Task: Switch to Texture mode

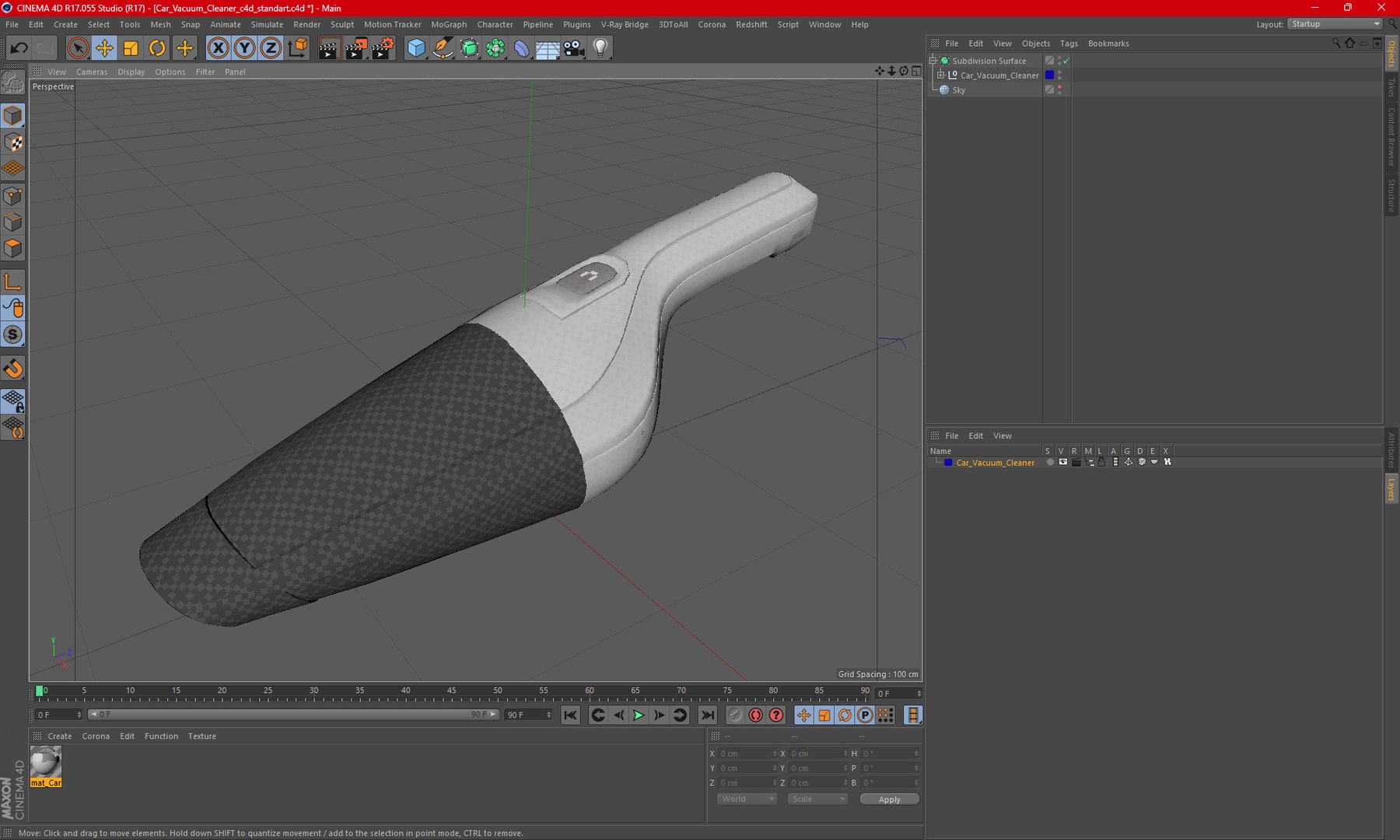Action: pos(13,142)
